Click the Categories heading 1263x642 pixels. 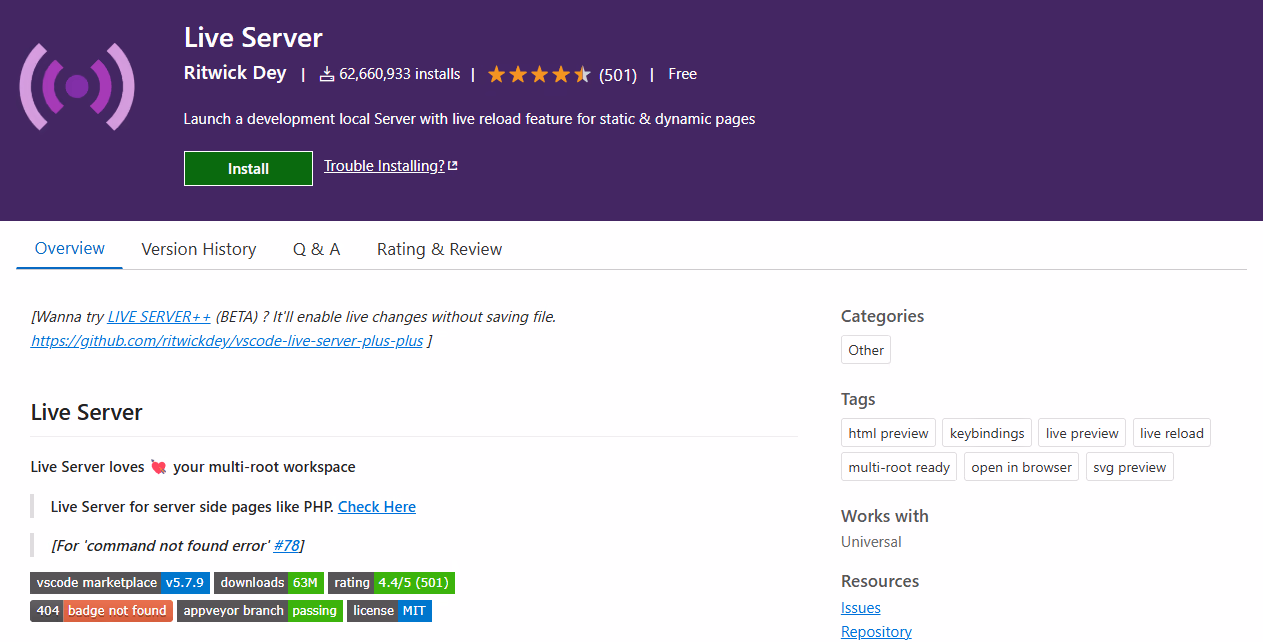882,316
